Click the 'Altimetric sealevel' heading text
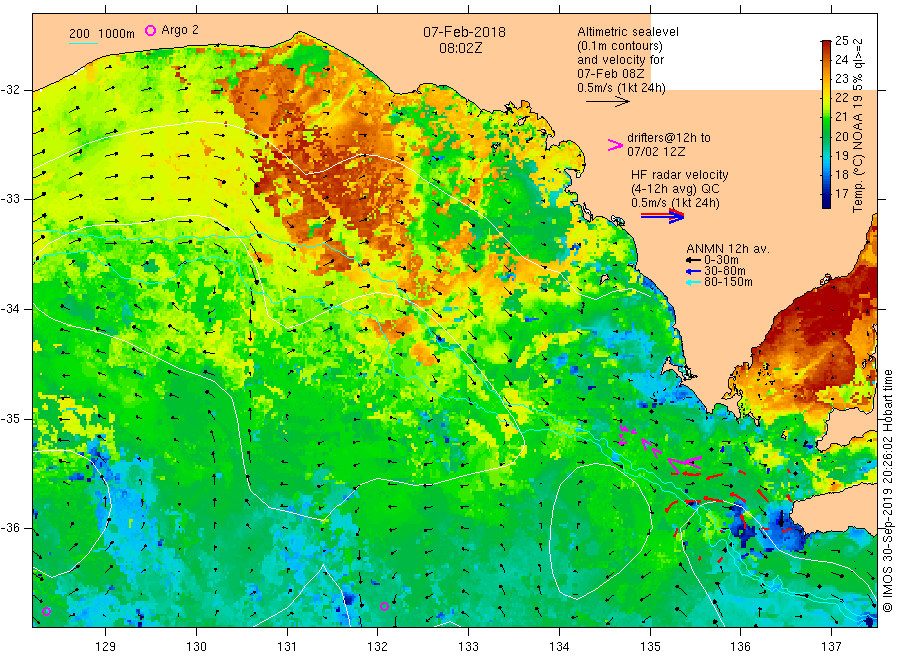The height and width of the screenshot is (660, 900). click(x=628, y=32)
